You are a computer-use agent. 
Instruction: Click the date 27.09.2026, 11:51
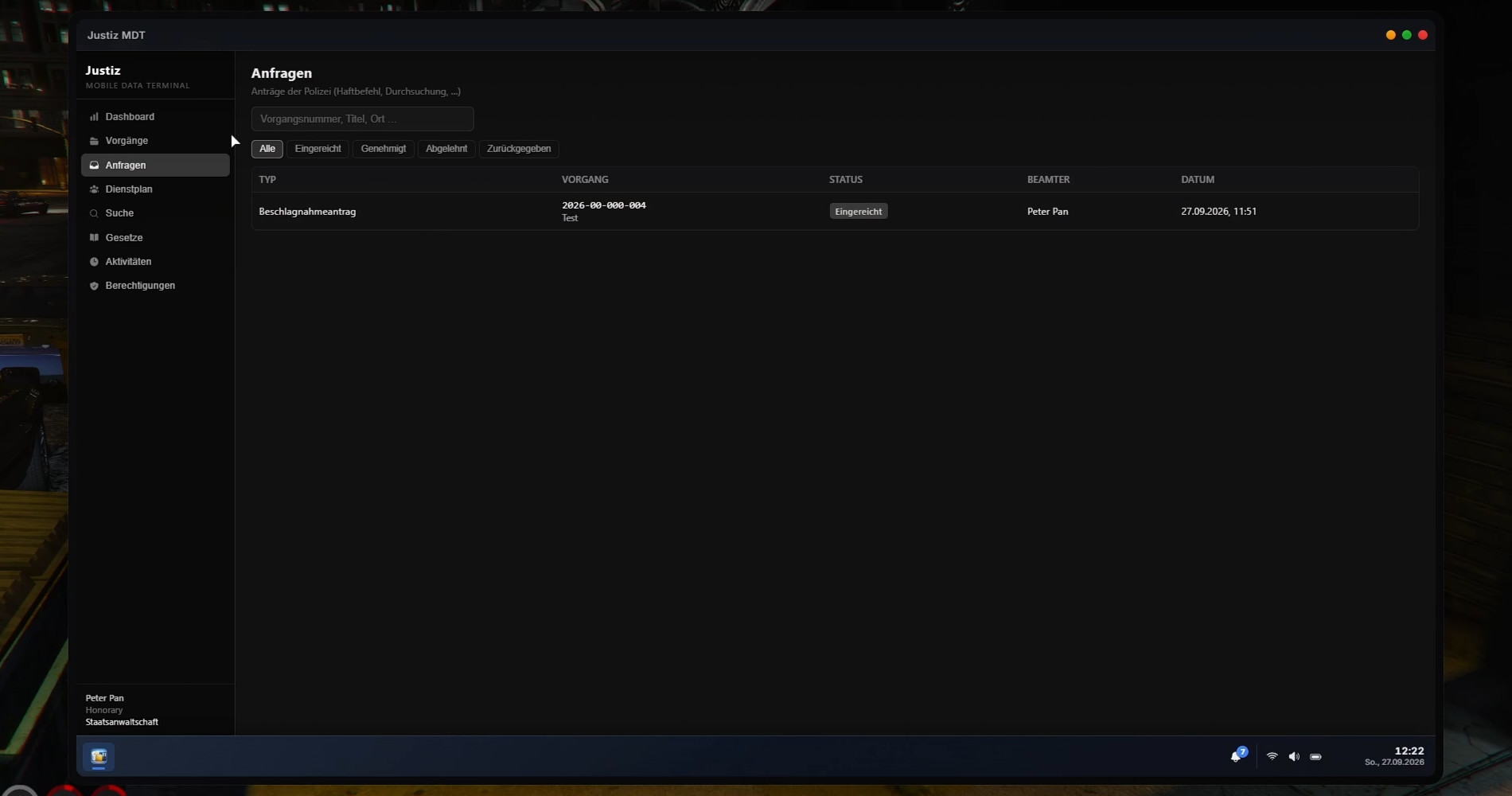pyautogui.click(x=1218, y=212)
